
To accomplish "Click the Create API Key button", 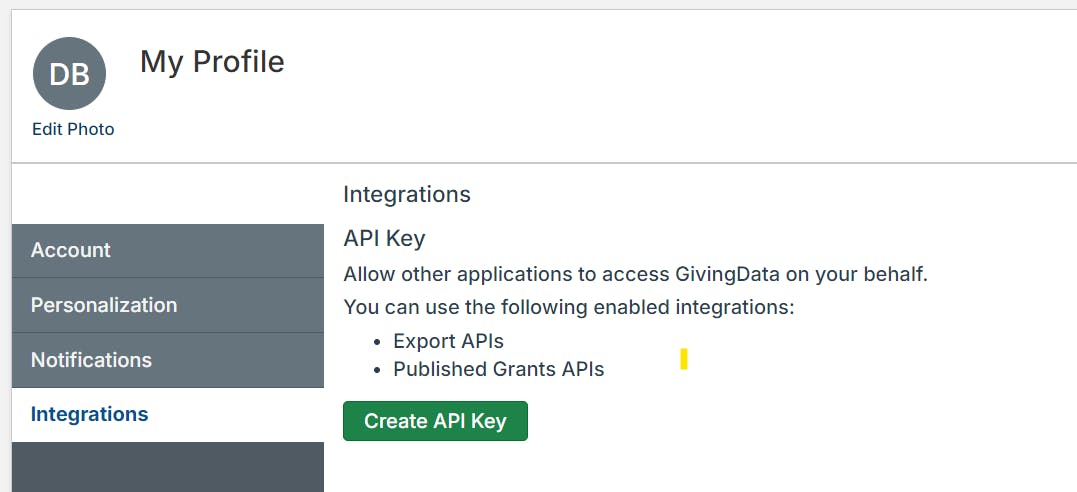I will (x=435, y=421).
